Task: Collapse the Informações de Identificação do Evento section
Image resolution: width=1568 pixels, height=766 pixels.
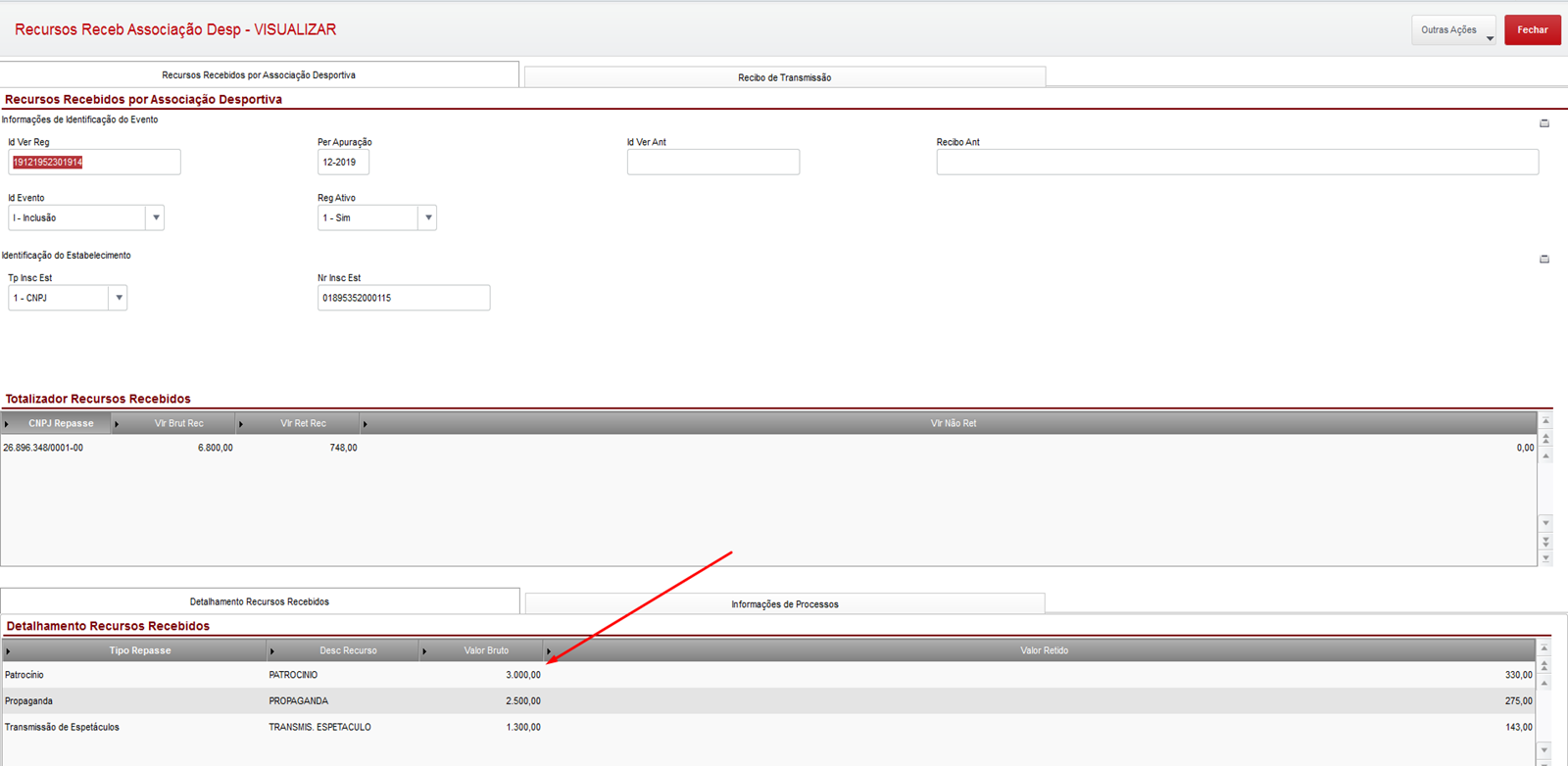Action: point(1544,123)
